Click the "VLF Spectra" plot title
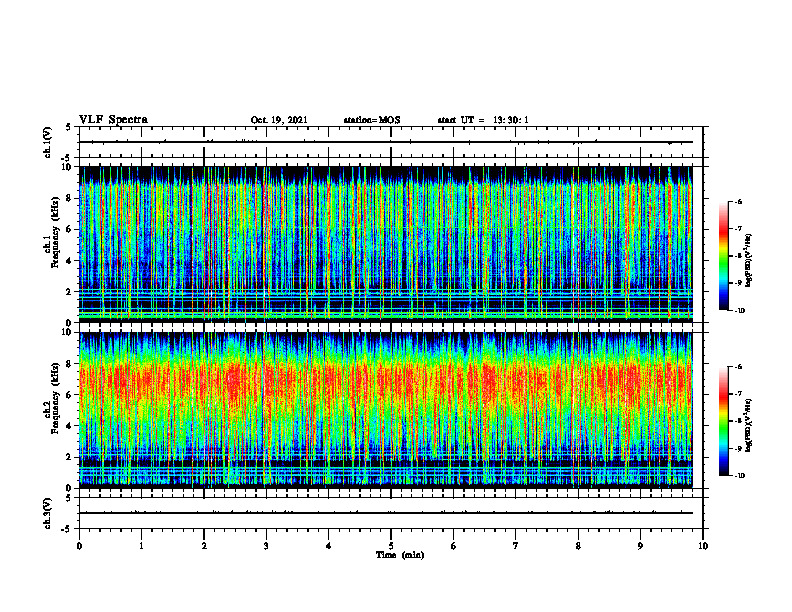 coord(114,120)
